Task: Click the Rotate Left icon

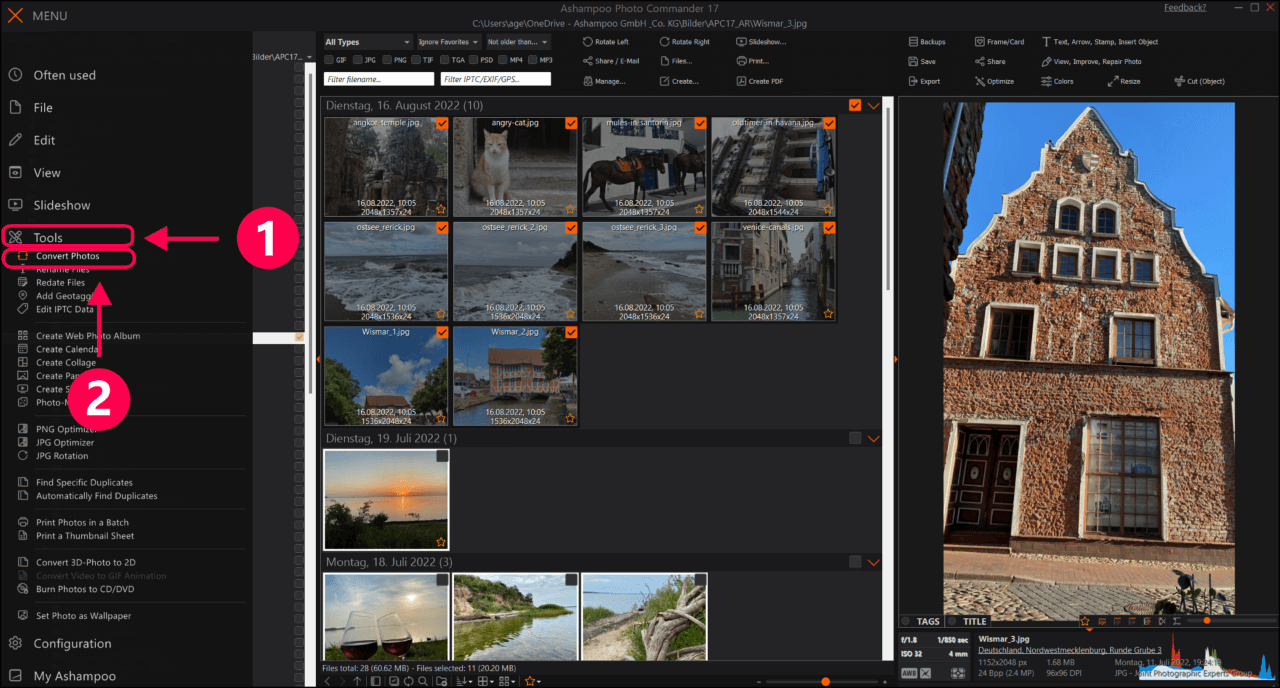Action: coord(588,42)
